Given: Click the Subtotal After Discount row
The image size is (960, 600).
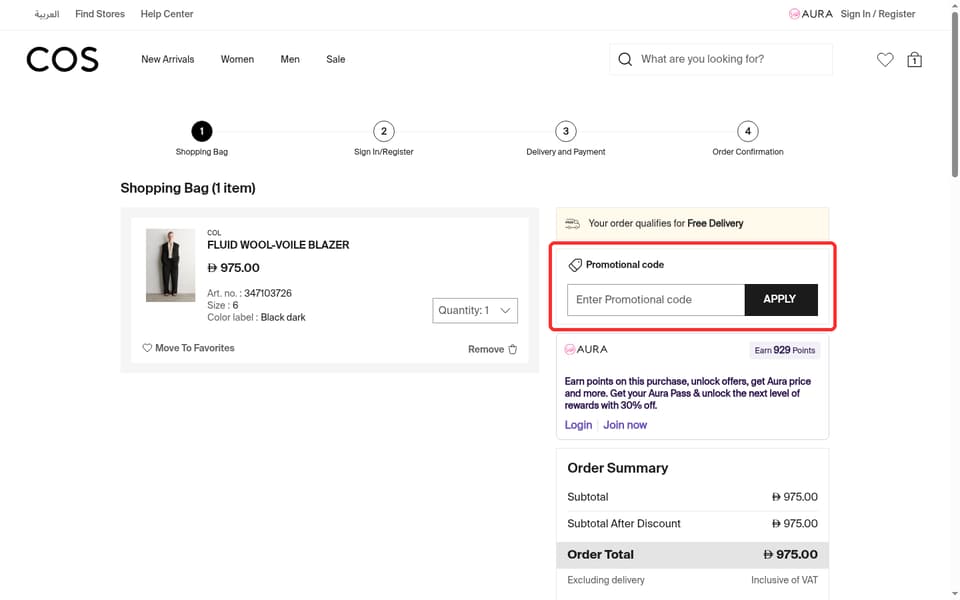Looking at the screenshot, I should coord(692,524).
